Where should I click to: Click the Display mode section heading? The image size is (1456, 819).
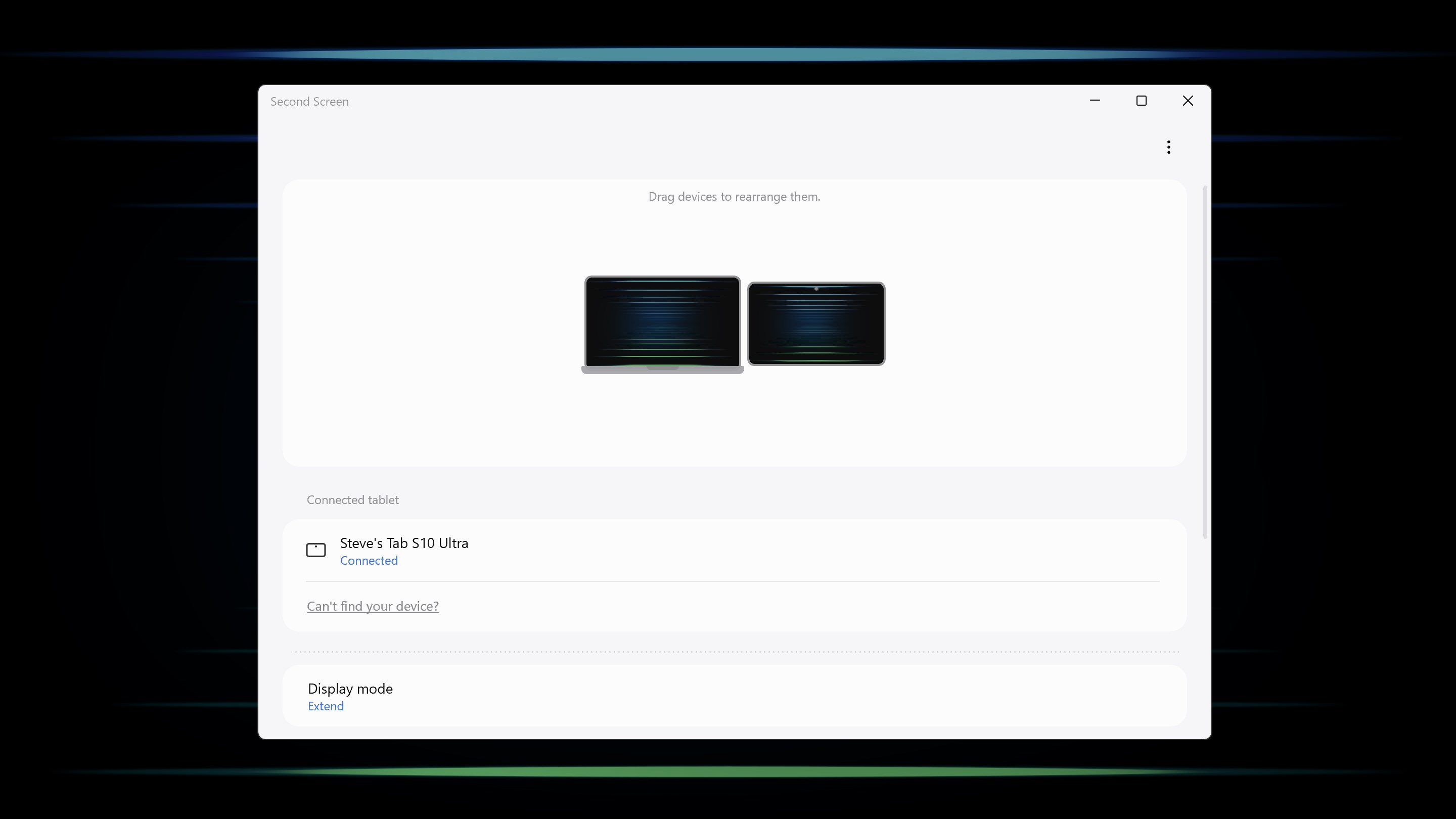[x=350, y=688]
